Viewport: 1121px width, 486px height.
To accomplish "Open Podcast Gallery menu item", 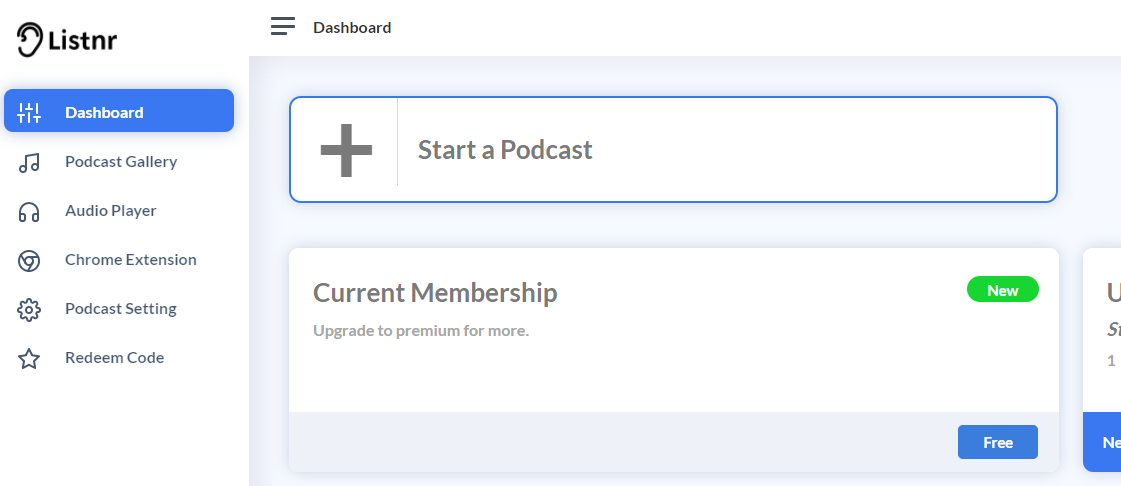I will [x=119, y=162].
